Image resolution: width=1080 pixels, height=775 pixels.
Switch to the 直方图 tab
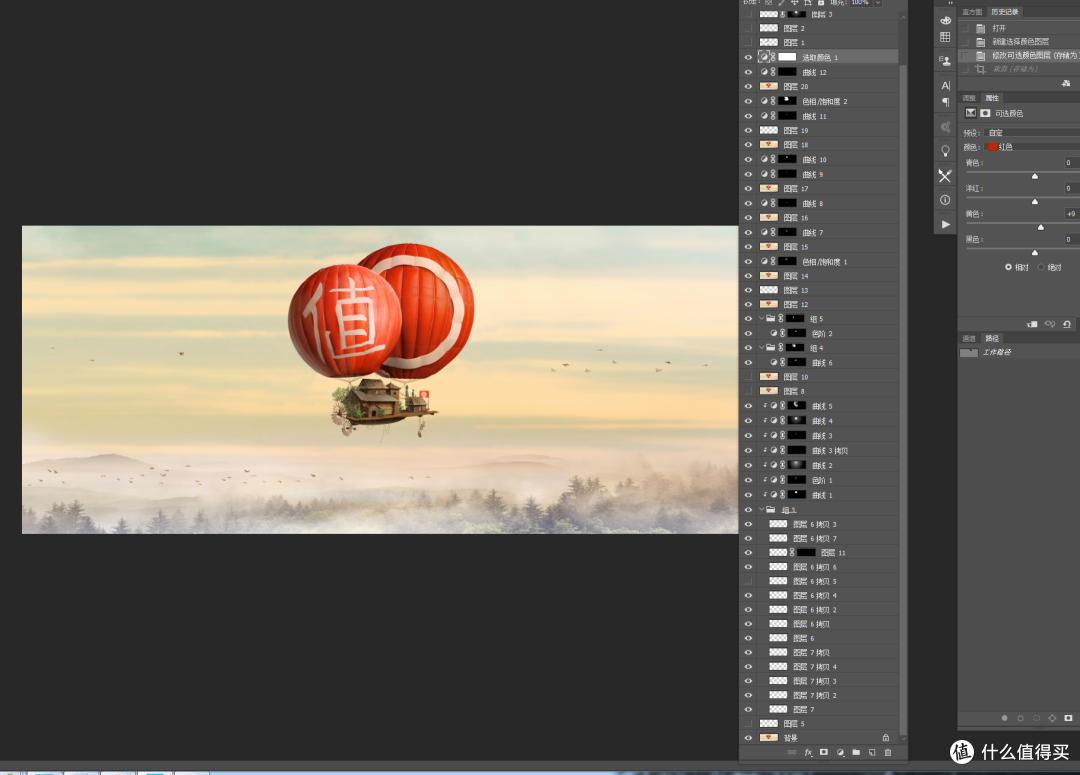972,12
